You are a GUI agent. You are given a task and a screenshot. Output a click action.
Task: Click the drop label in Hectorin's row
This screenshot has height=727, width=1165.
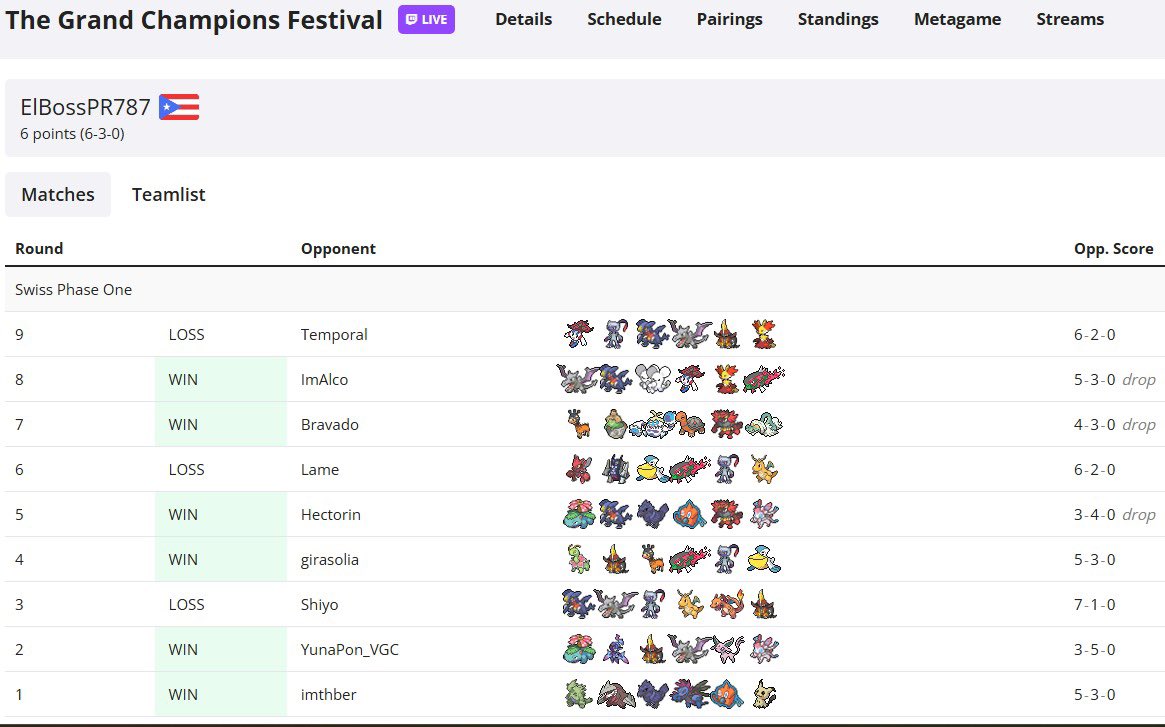pyautogui.click(x=1138, y=514)
